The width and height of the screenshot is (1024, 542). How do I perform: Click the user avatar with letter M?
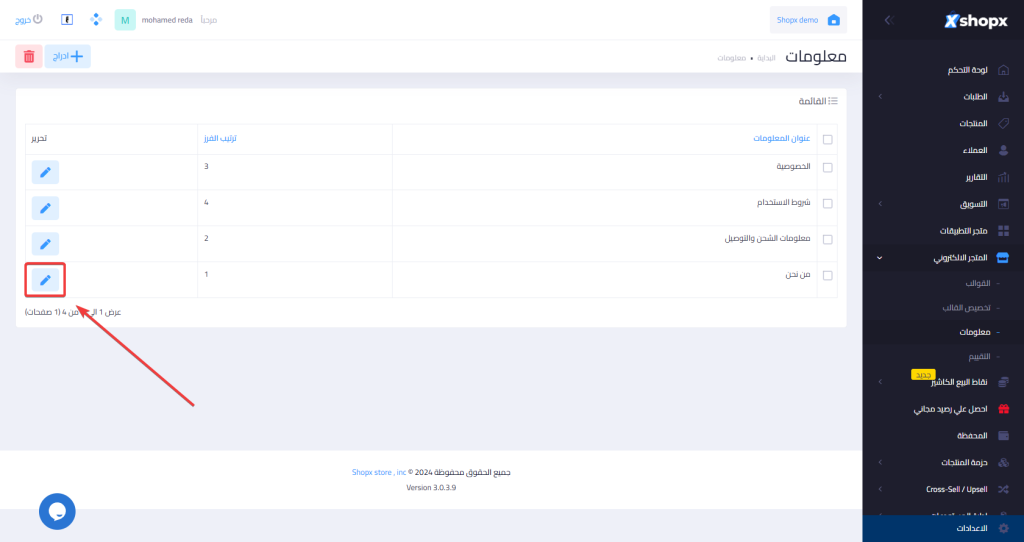coord(125,20)
